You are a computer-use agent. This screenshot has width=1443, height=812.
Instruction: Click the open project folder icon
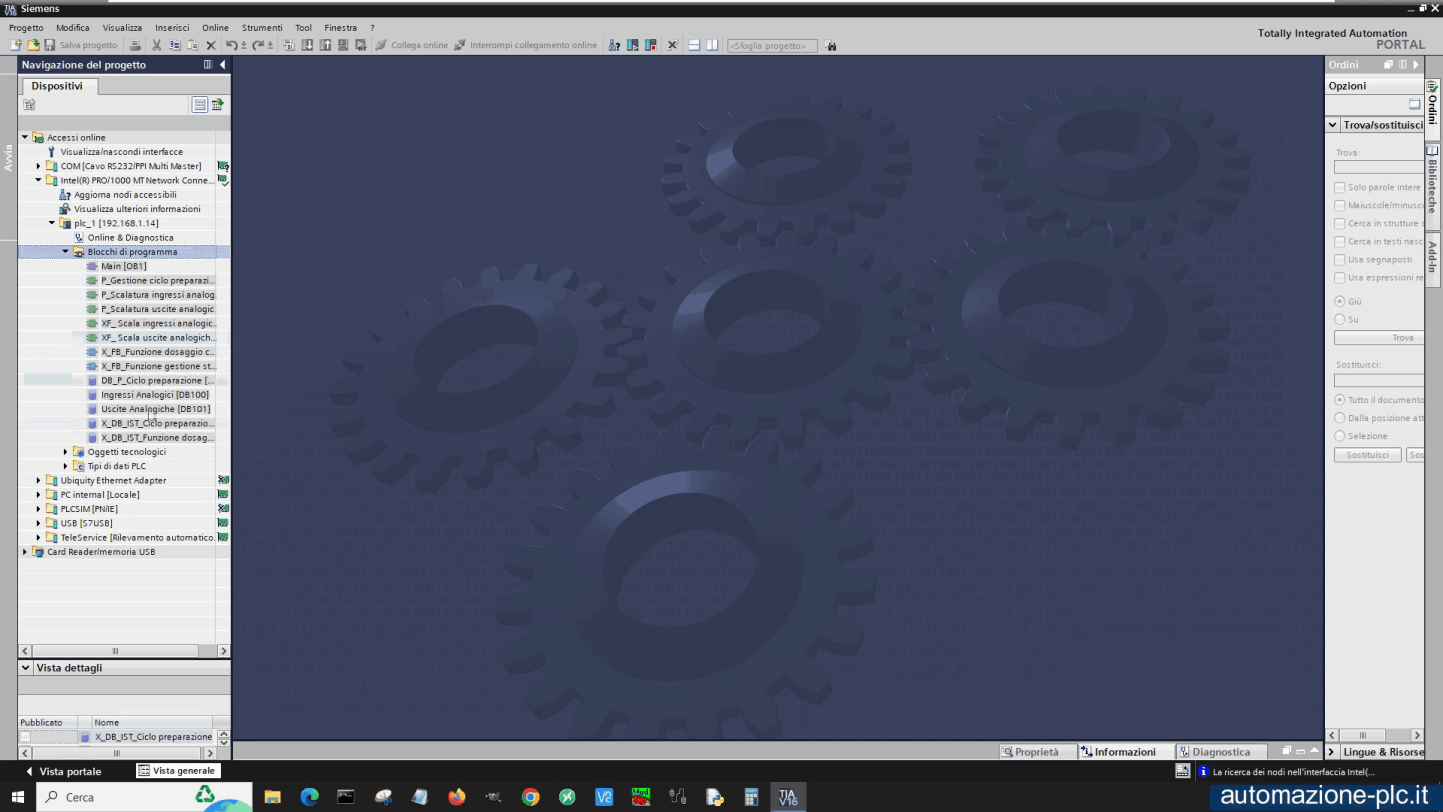click(33, 45)
